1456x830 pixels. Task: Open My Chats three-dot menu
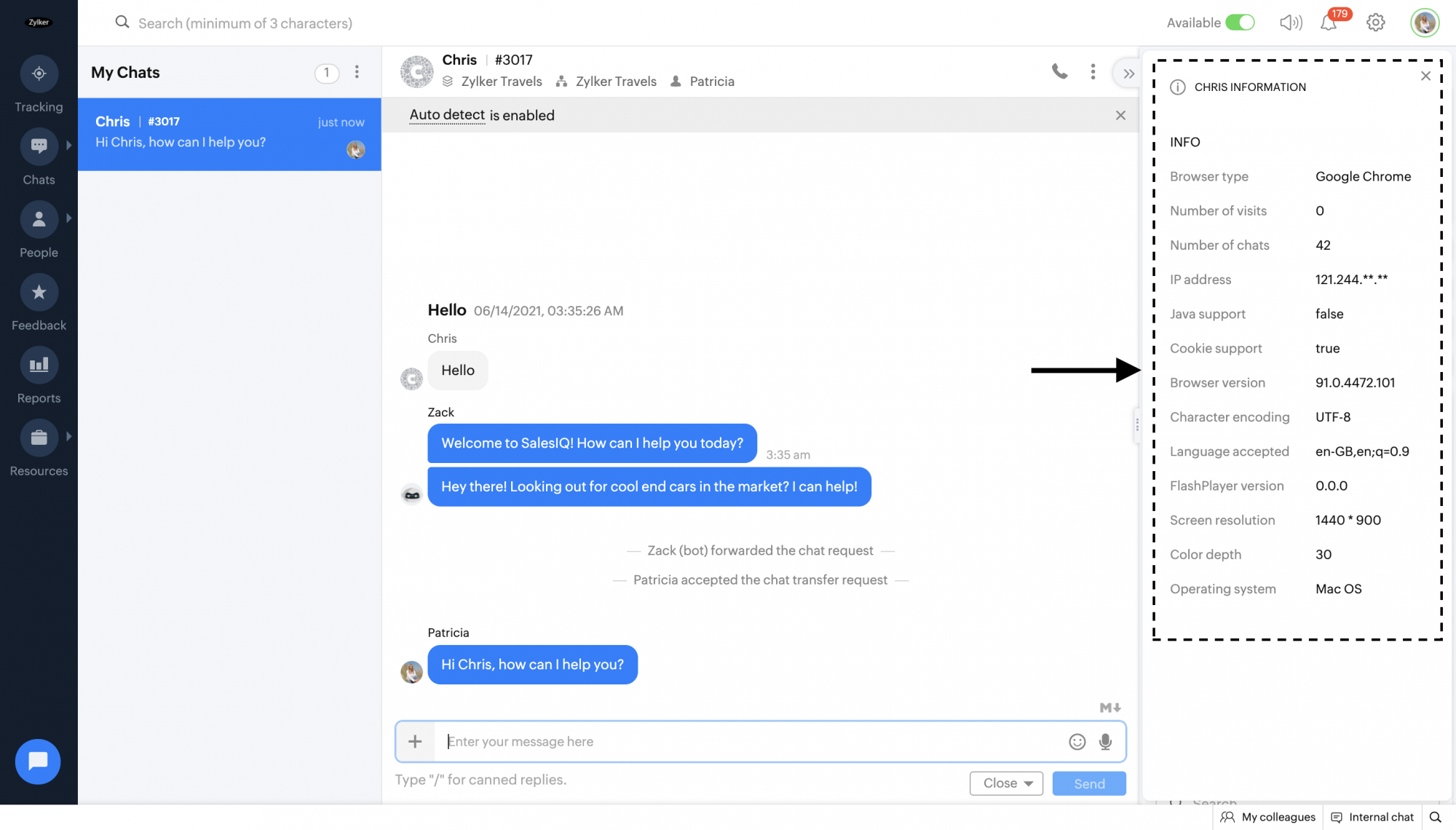pyautogui.click(x=357, y=72)
